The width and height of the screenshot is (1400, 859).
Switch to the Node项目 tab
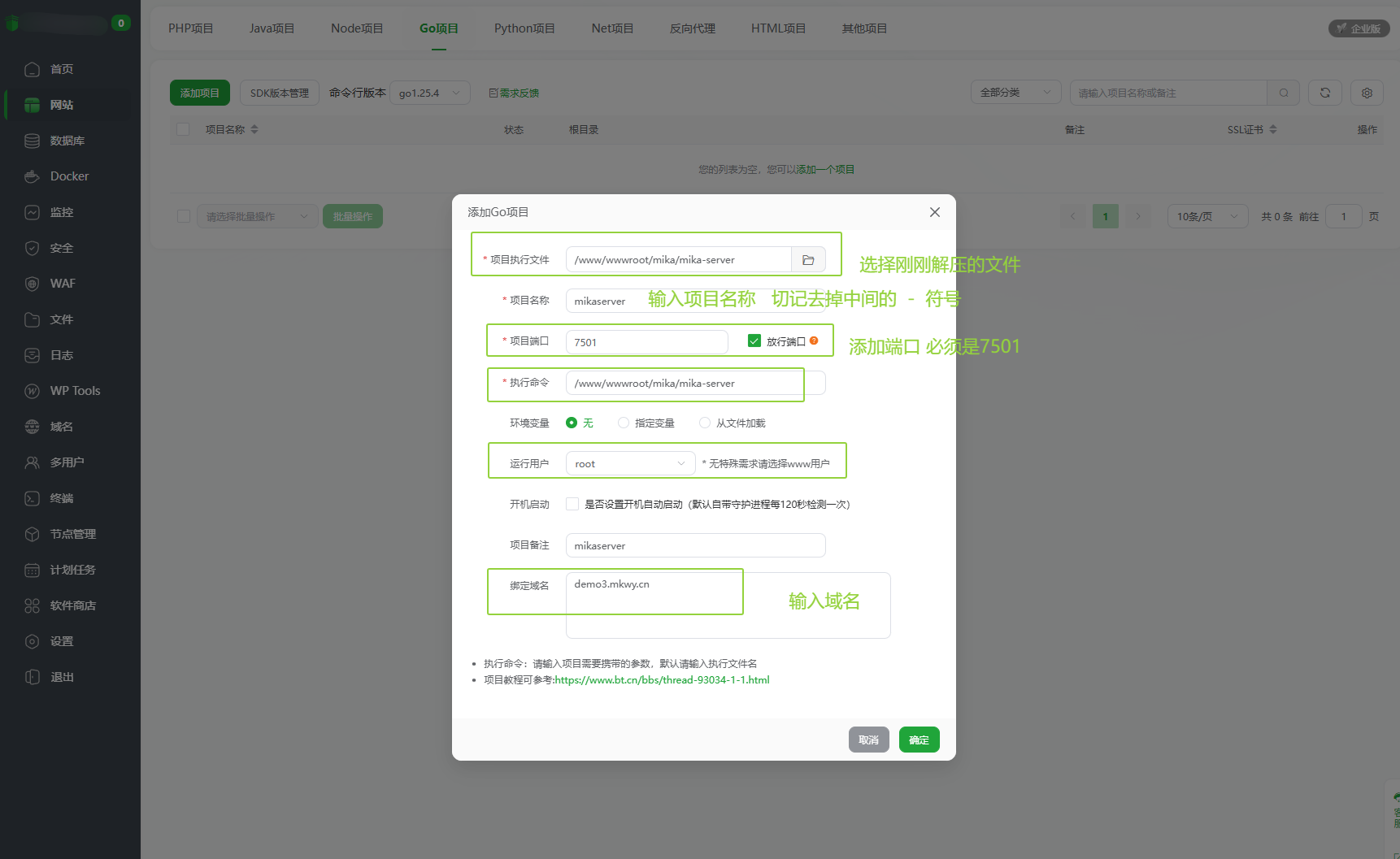pos(357,28)
